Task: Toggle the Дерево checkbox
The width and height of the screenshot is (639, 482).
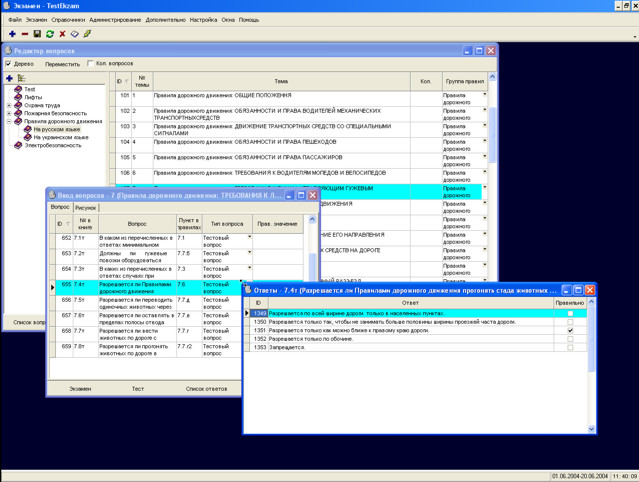Action: pyautogui.click(x=9, y=64)
